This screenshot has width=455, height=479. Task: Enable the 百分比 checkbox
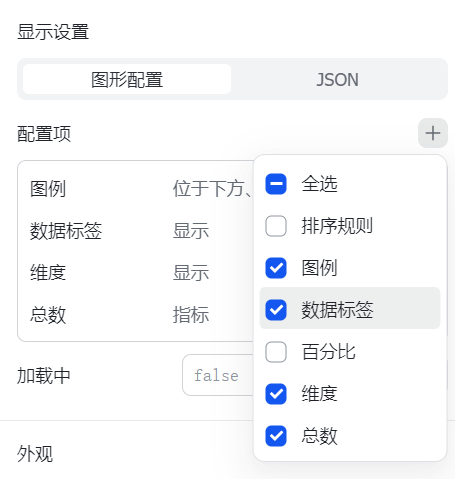tap(276, 352)
